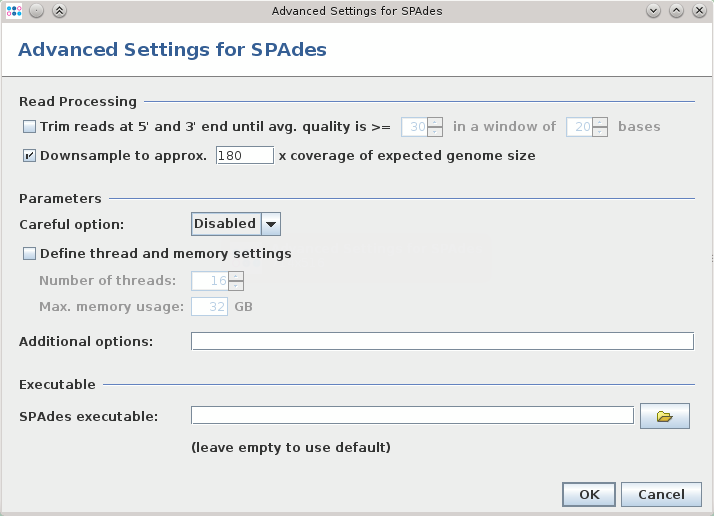
Task: Browse for SPAdes executable via folder icon
Action: click(x=664, y=416)
